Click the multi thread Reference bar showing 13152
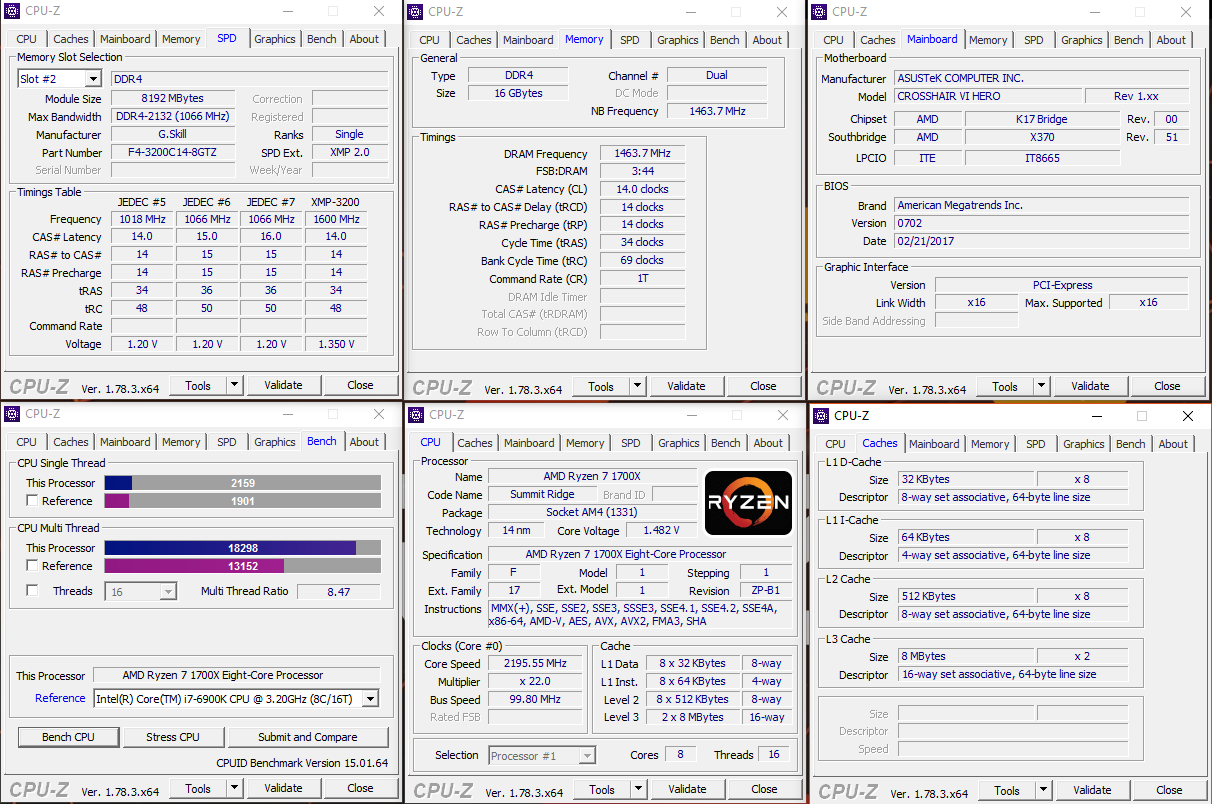Image resolution: width=1212 pixels, height=804 pixels. click(x=242, y=566)
